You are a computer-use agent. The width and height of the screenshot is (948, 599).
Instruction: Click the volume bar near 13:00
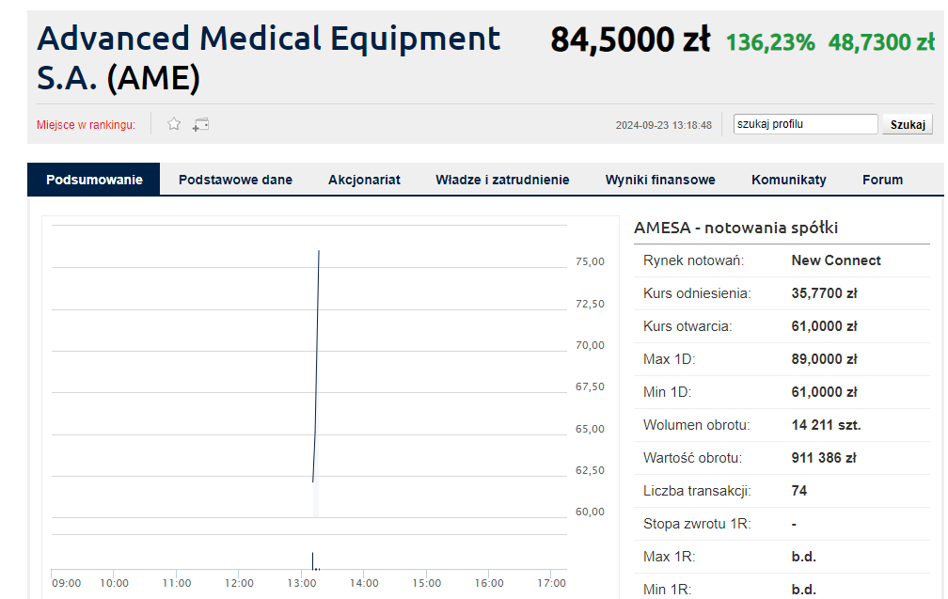click(x=313, y=561)
